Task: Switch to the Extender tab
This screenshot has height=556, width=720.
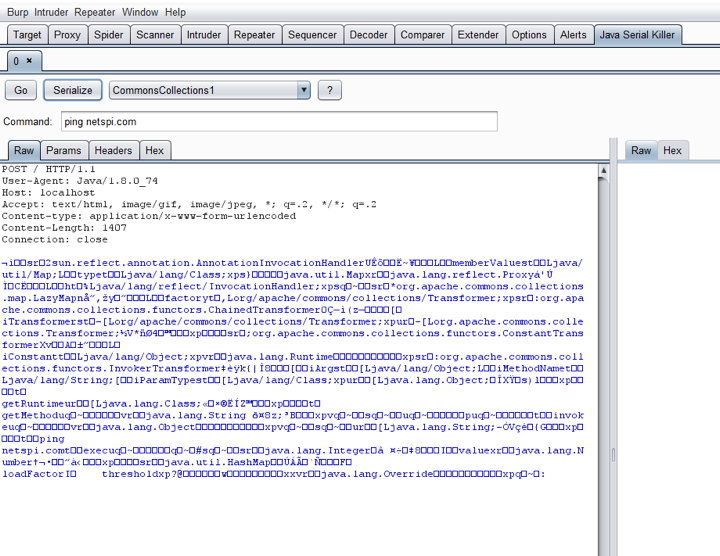Action: pos(478,34)
